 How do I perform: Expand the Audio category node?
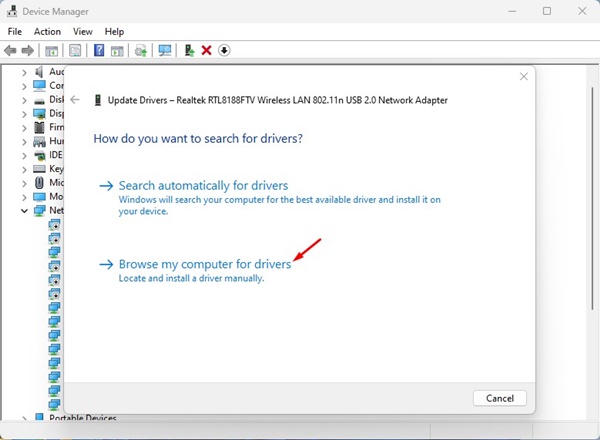pyautogui.click(x=24, y=72)
